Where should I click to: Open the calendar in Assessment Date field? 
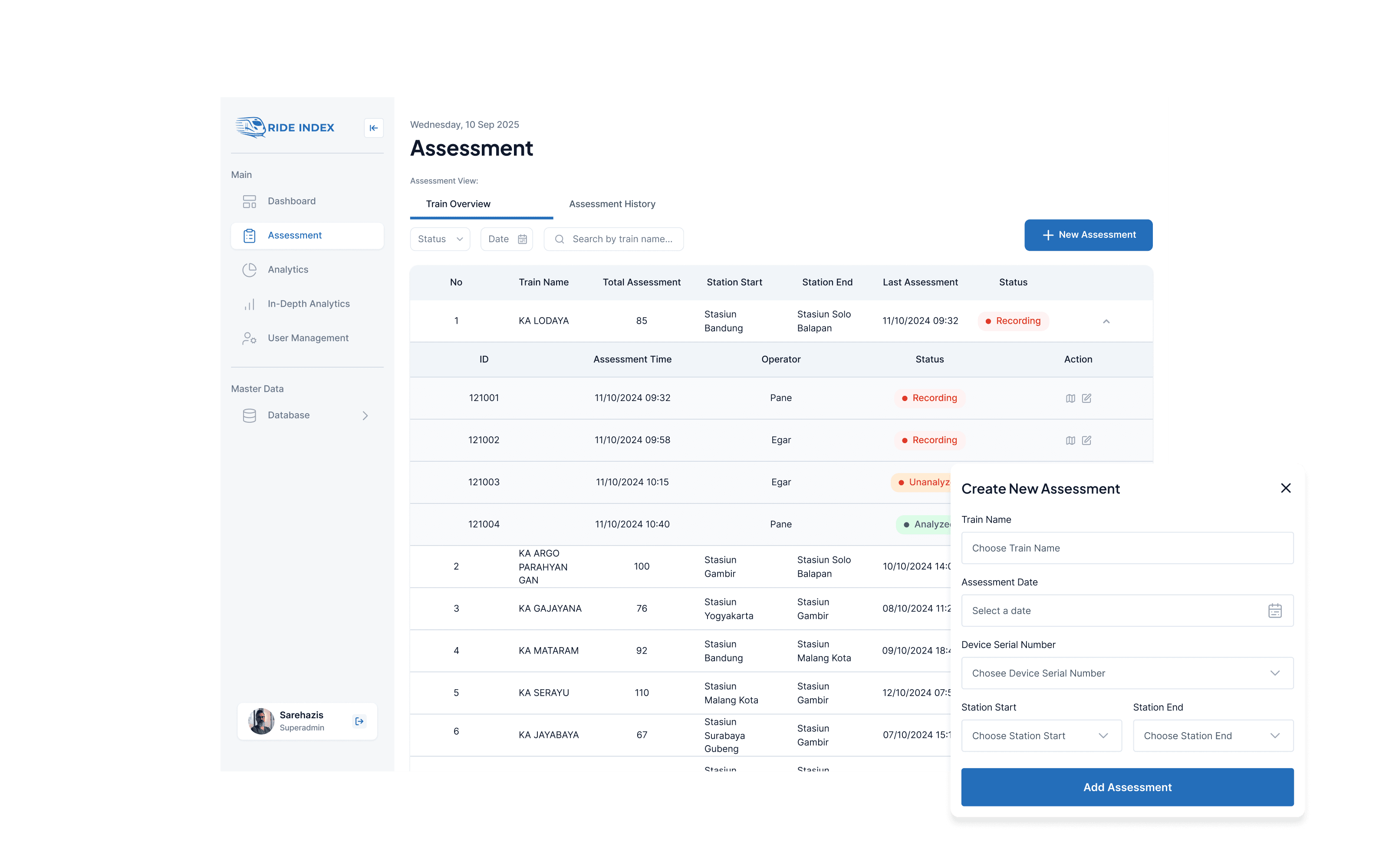[1275, 611]
